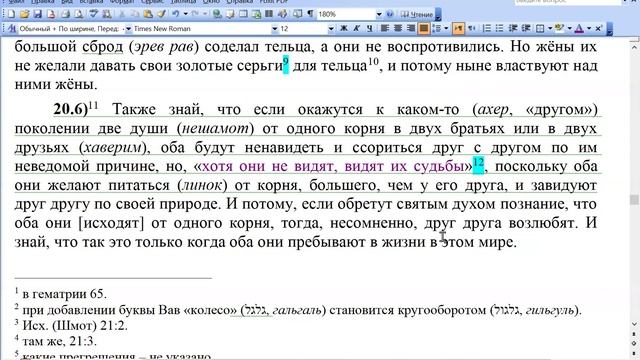Open the Formatting toolbar options chevron

click(x=610, y=29)
